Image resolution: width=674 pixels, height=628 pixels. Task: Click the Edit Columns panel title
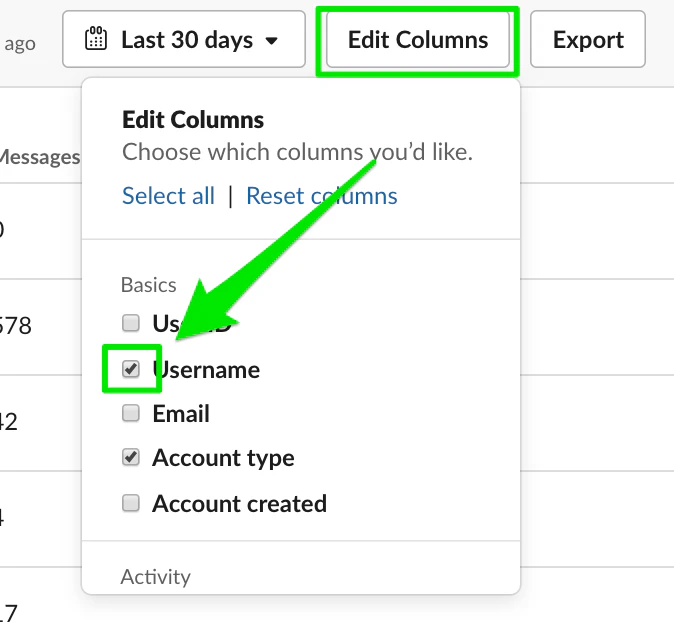pyautogui.click(x=193, y=121)
